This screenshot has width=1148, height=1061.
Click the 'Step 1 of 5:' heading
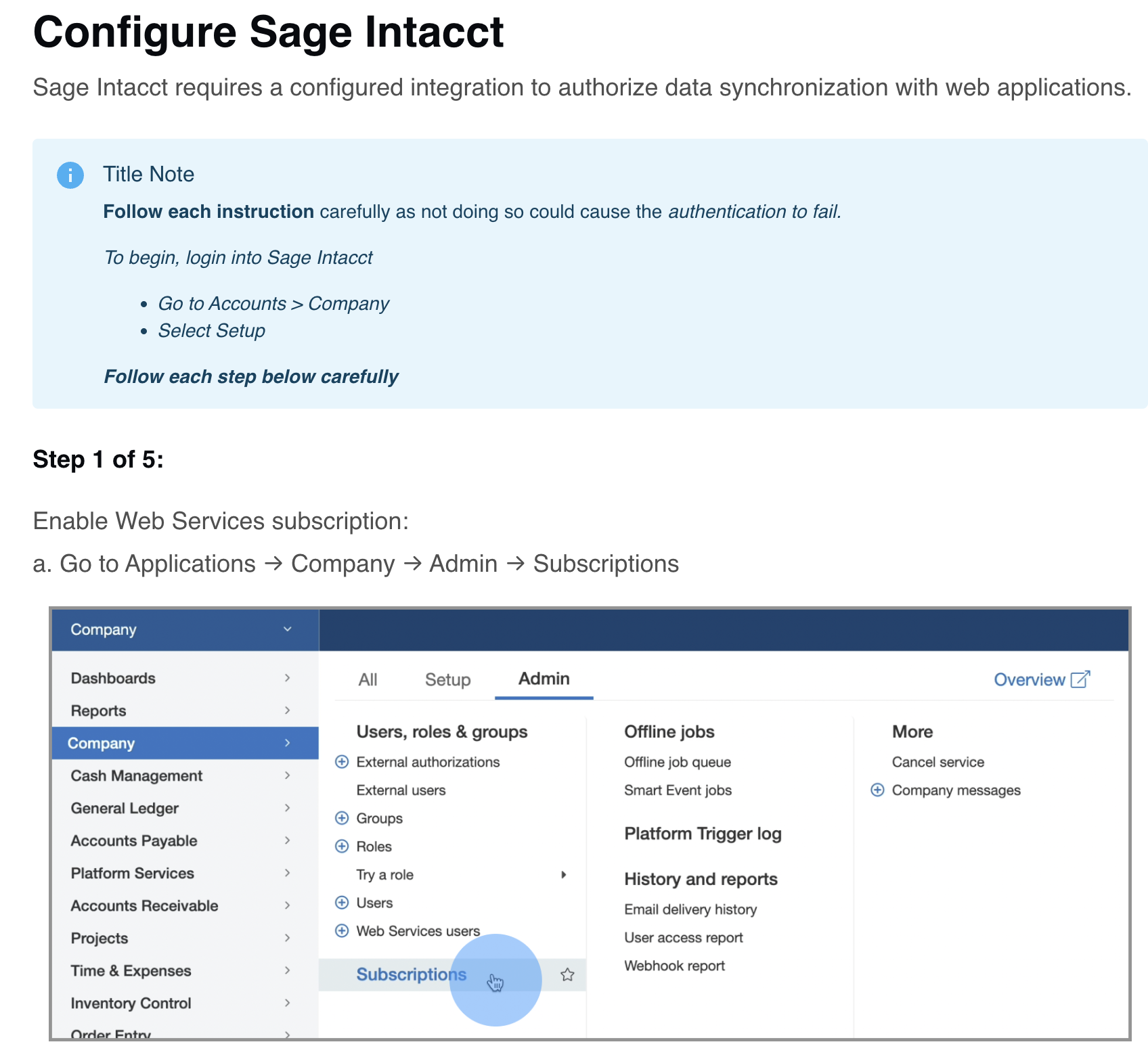click(98, 459)
